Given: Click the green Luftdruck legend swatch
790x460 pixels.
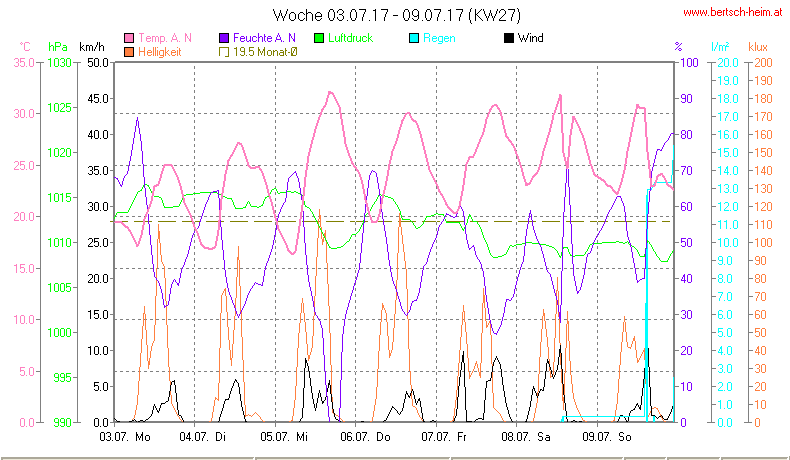Looking at the screenshot, I should point(320,38).
